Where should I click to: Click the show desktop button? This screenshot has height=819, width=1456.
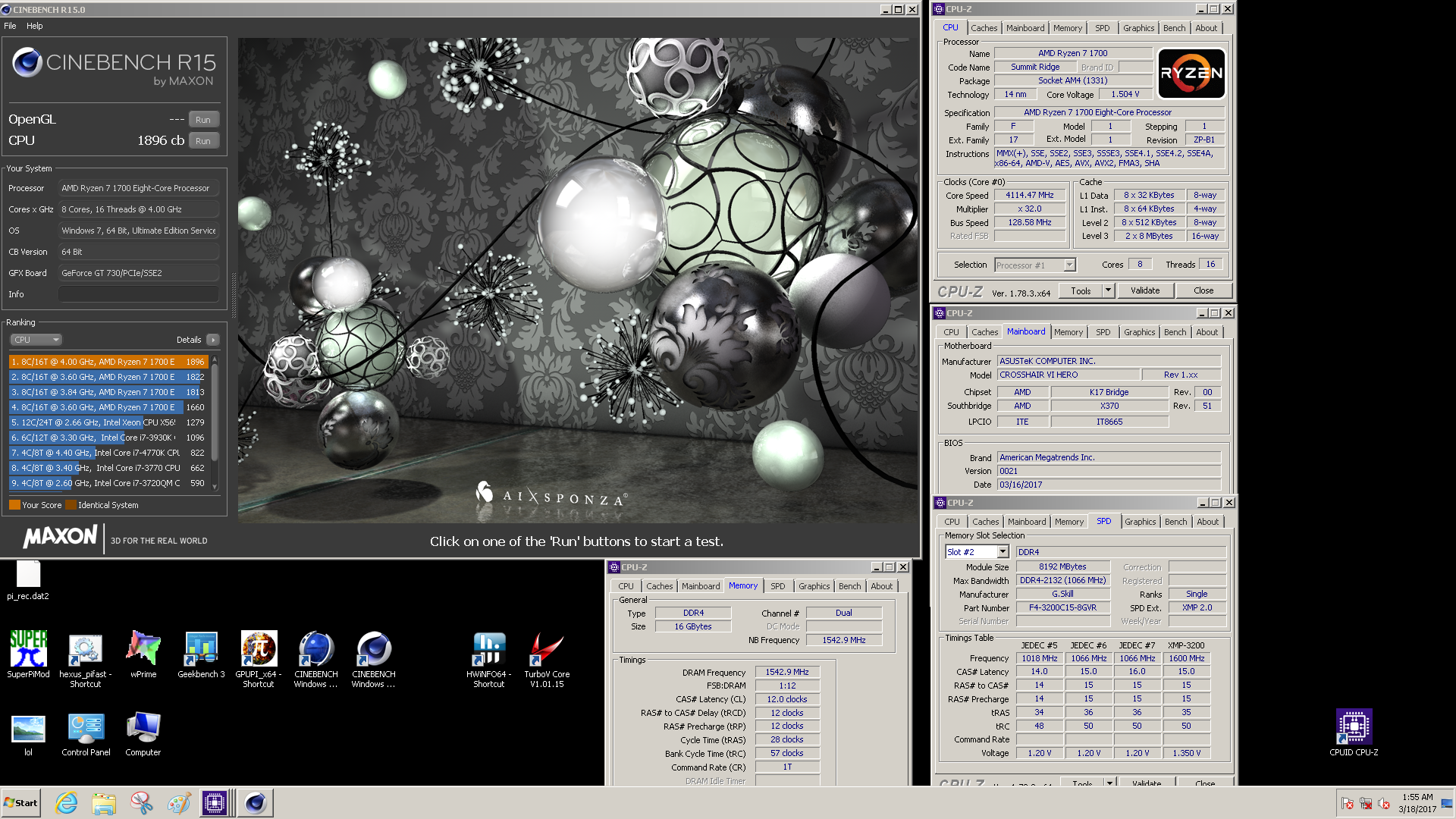coord(1448,803)
